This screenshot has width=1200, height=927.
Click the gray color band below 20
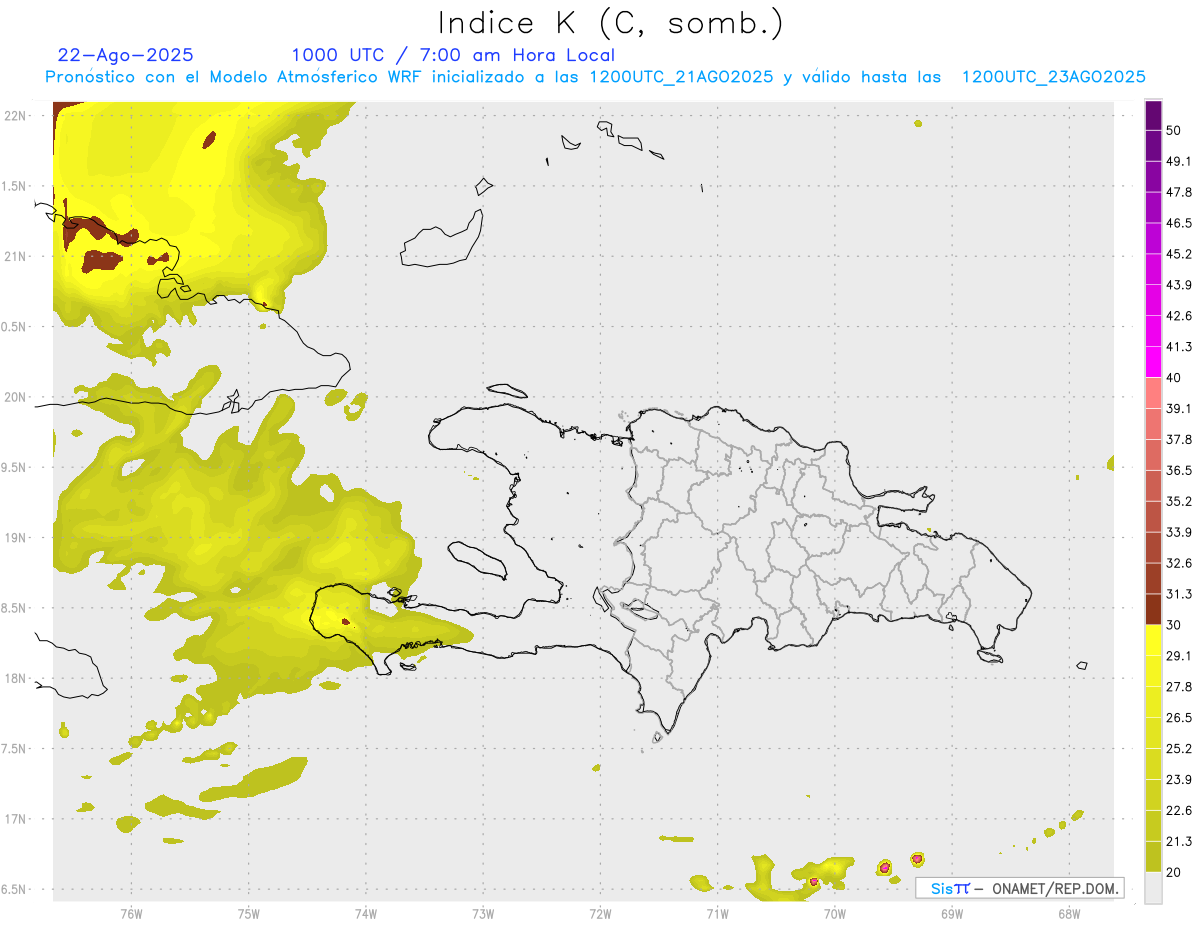click(1153, 888)
